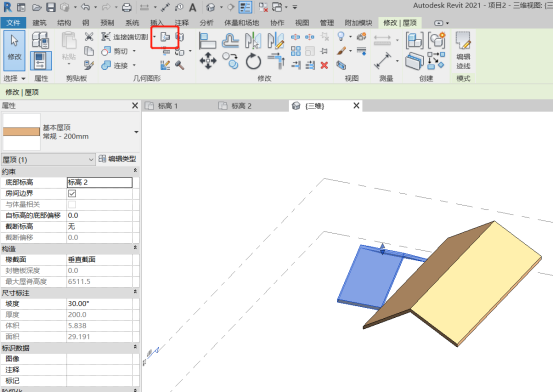Save the project with the floppy icon
Screen dimensions: 553x392
point(51,7)
